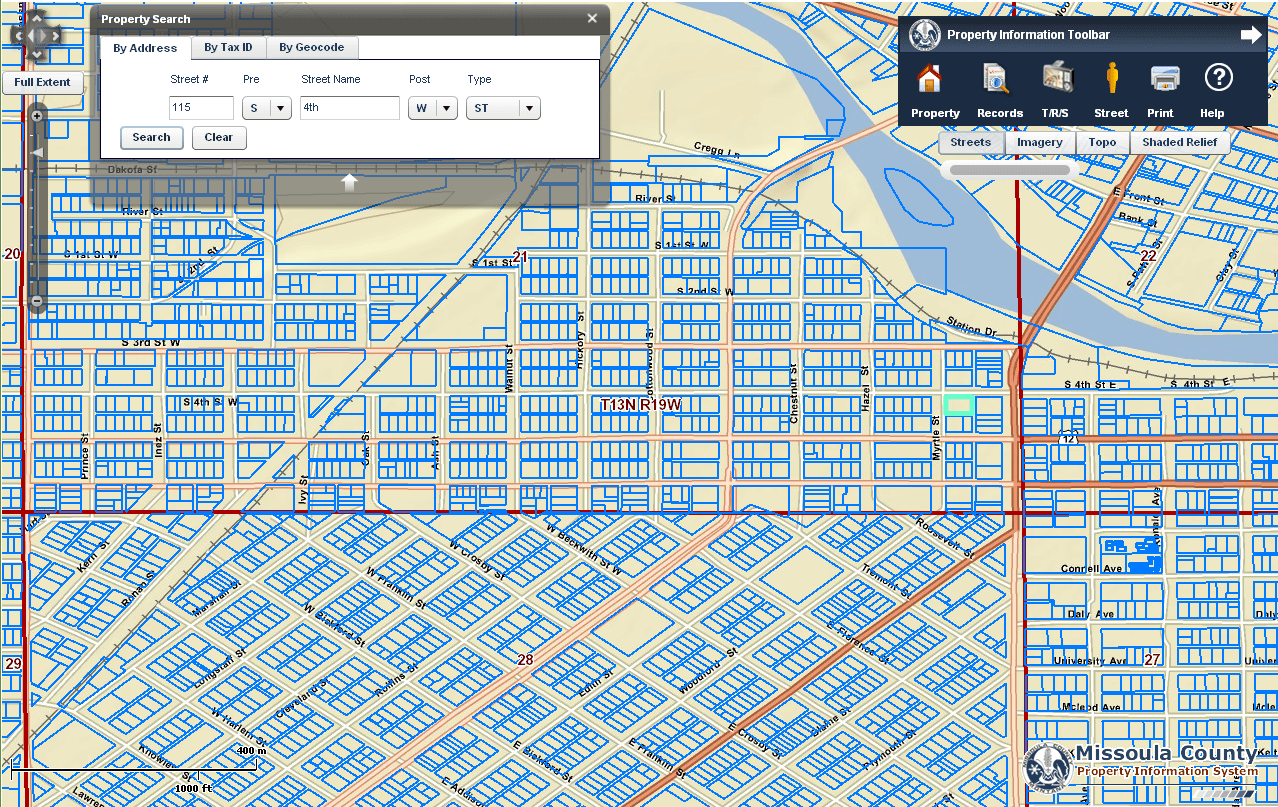Open the Pre direction dropdown
The height and width of the screenshot is (807, 1278).
pos(267,108)
